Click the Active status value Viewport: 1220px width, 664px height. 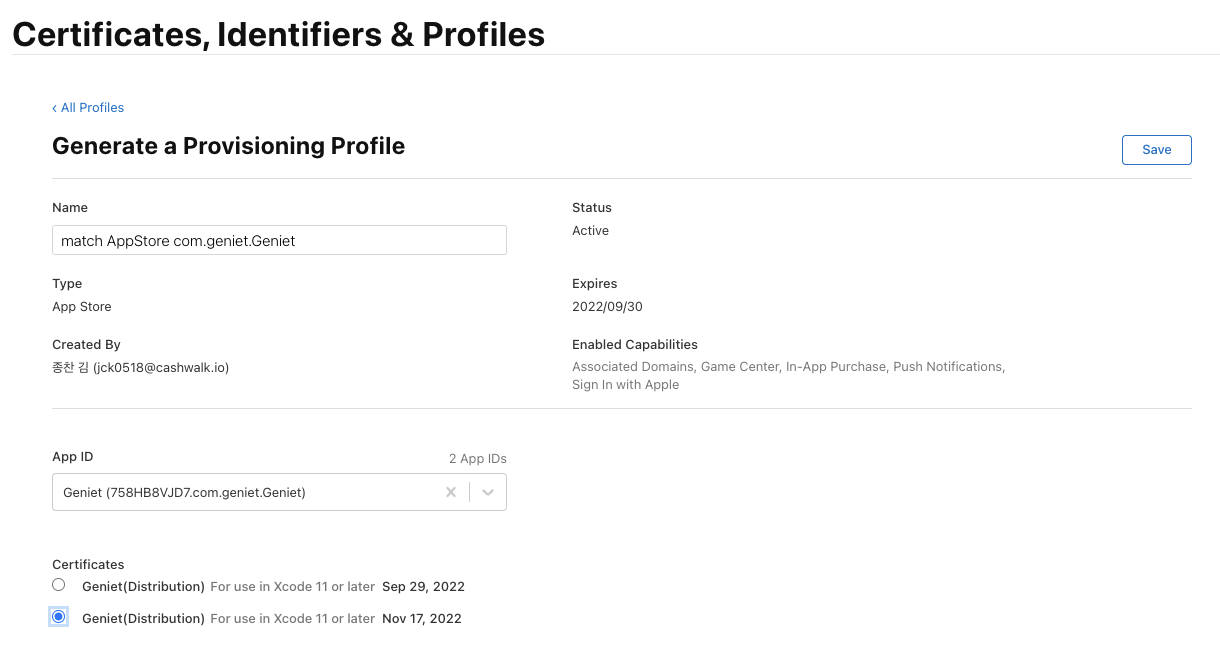tap(590, 231)
